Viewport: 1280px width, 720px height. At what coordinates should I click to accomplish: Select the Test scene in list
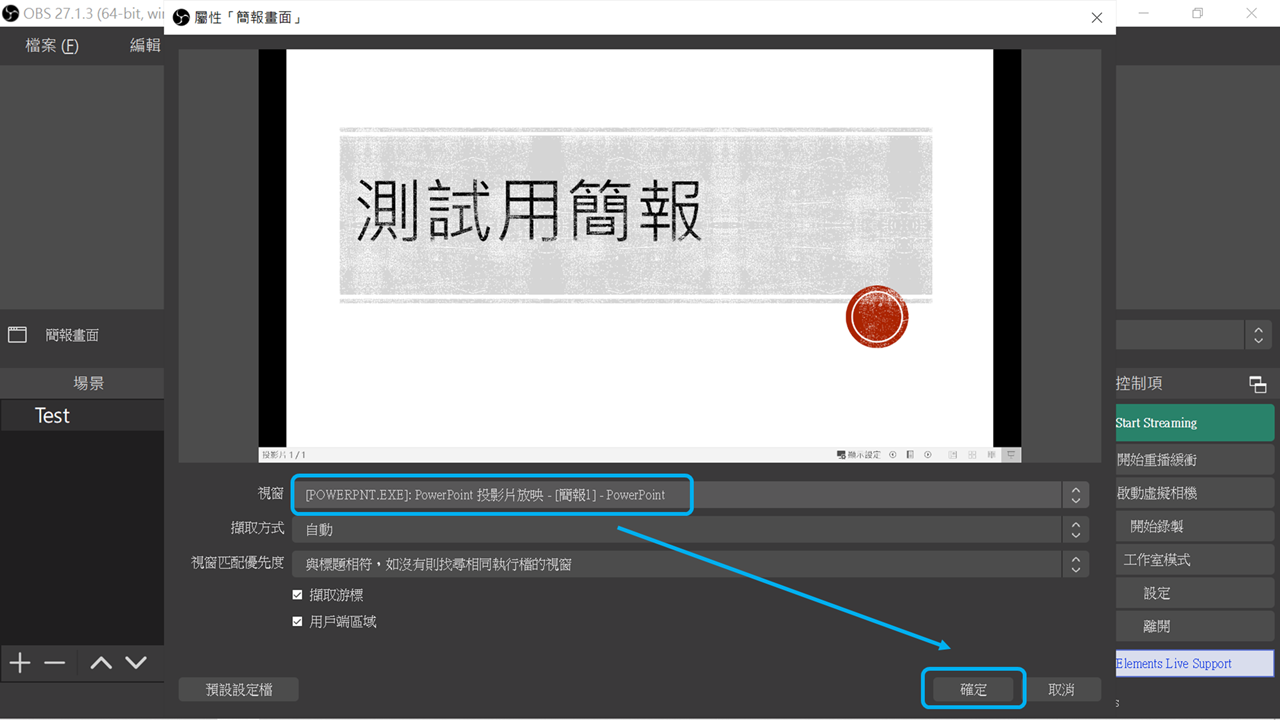pos(53,416)
